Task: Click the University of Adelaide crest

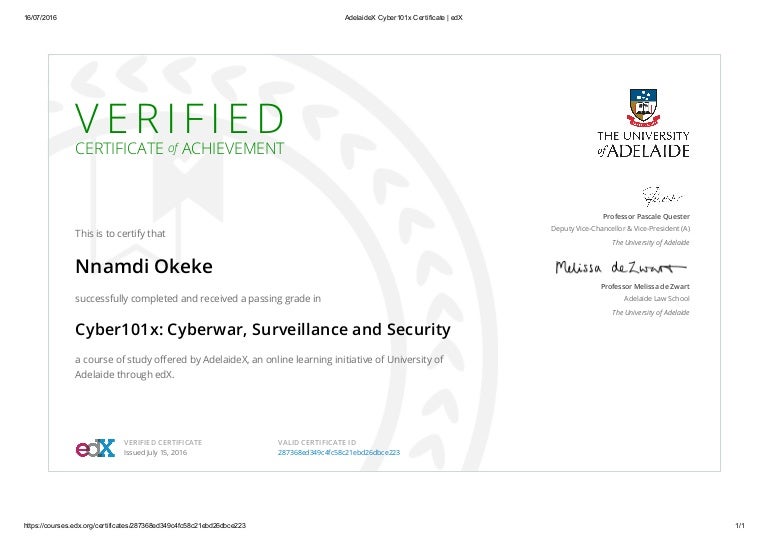Action: (x=643, y=107)
